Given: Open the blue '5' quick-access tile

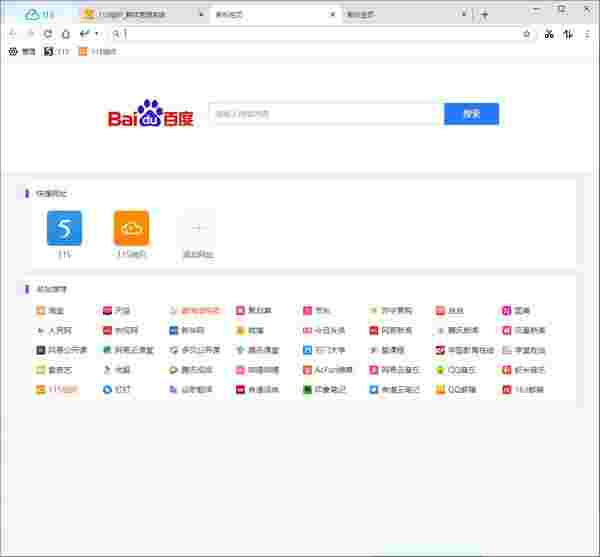Looking at the screenshot, I should coord(64,228).
